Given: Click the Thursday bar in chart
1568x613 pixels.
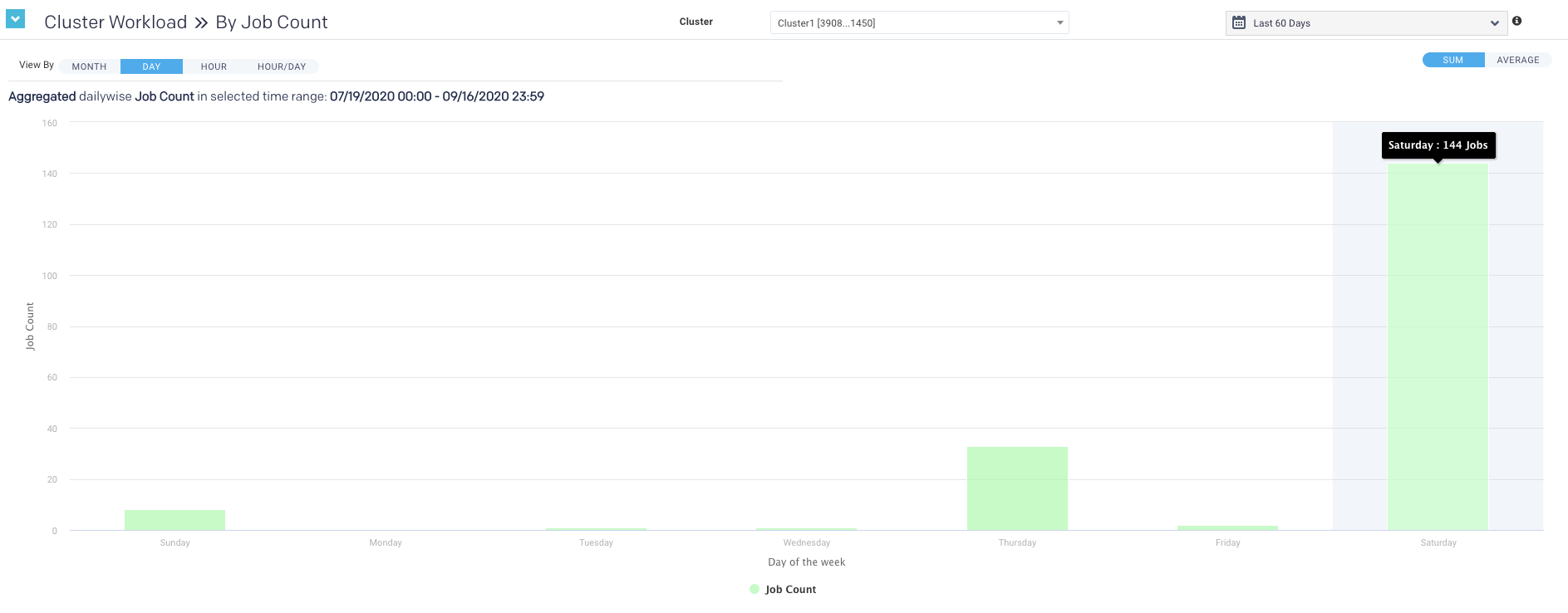Looking at the screenshot, I should [1017, 488].
